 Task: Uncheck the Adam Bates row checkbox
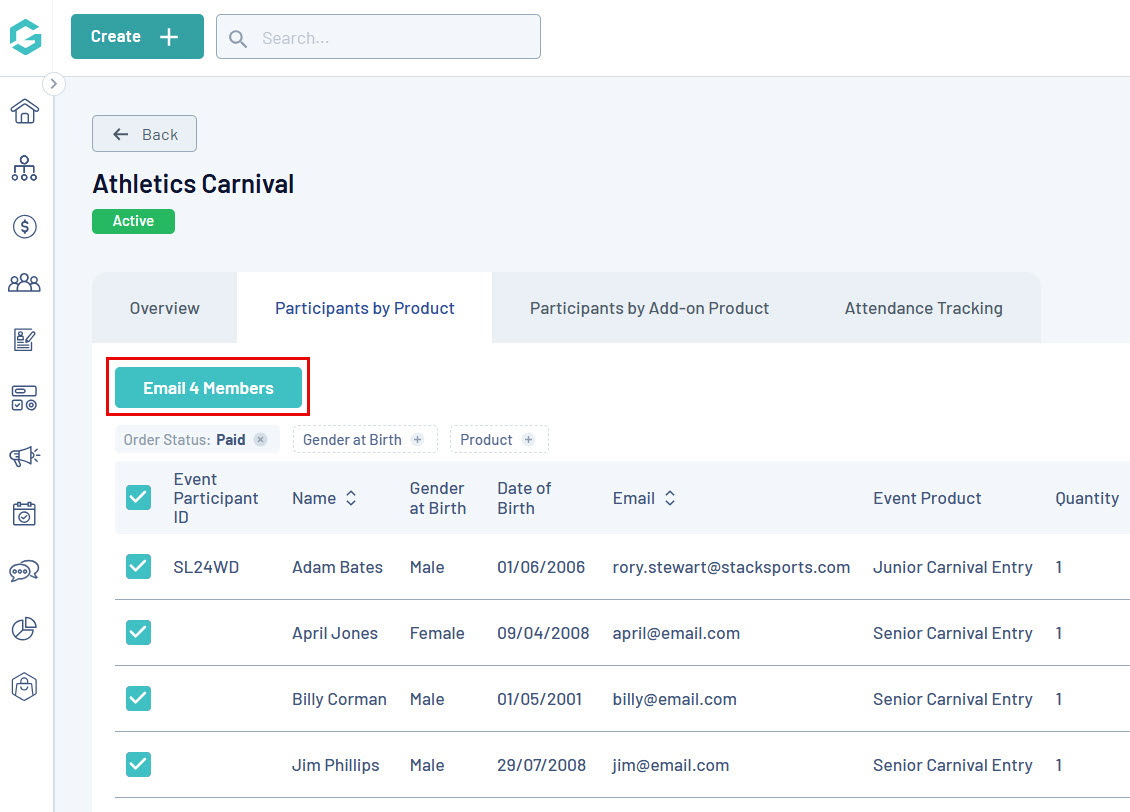pos(138,566)
